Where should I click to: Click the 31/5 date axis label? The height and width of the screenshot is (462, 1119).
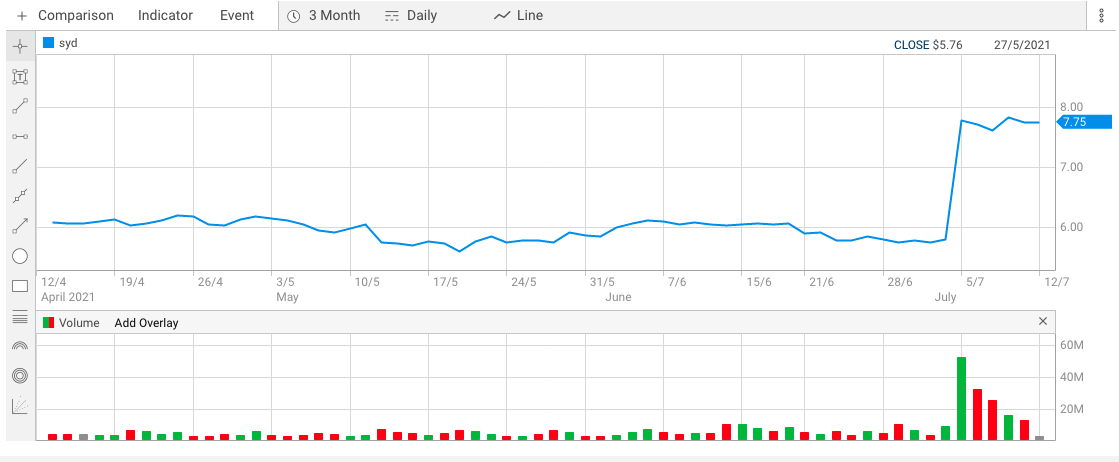point(602,282)
